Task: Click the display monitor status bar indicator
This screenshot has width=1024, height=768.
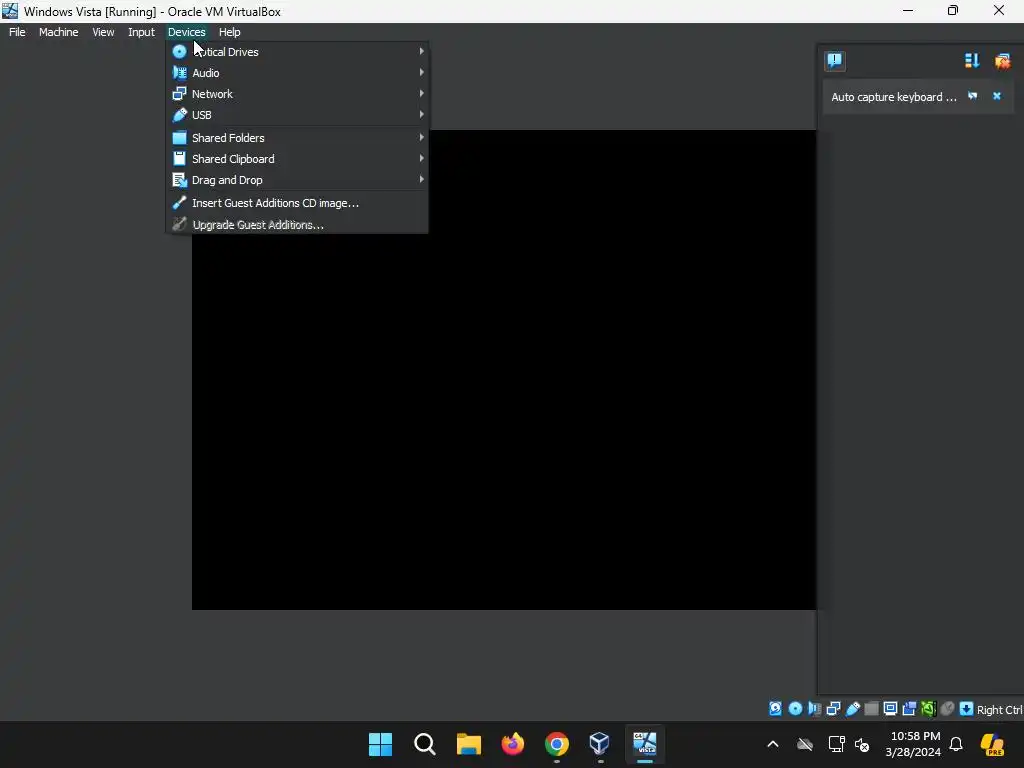Action: click(890, 709)
